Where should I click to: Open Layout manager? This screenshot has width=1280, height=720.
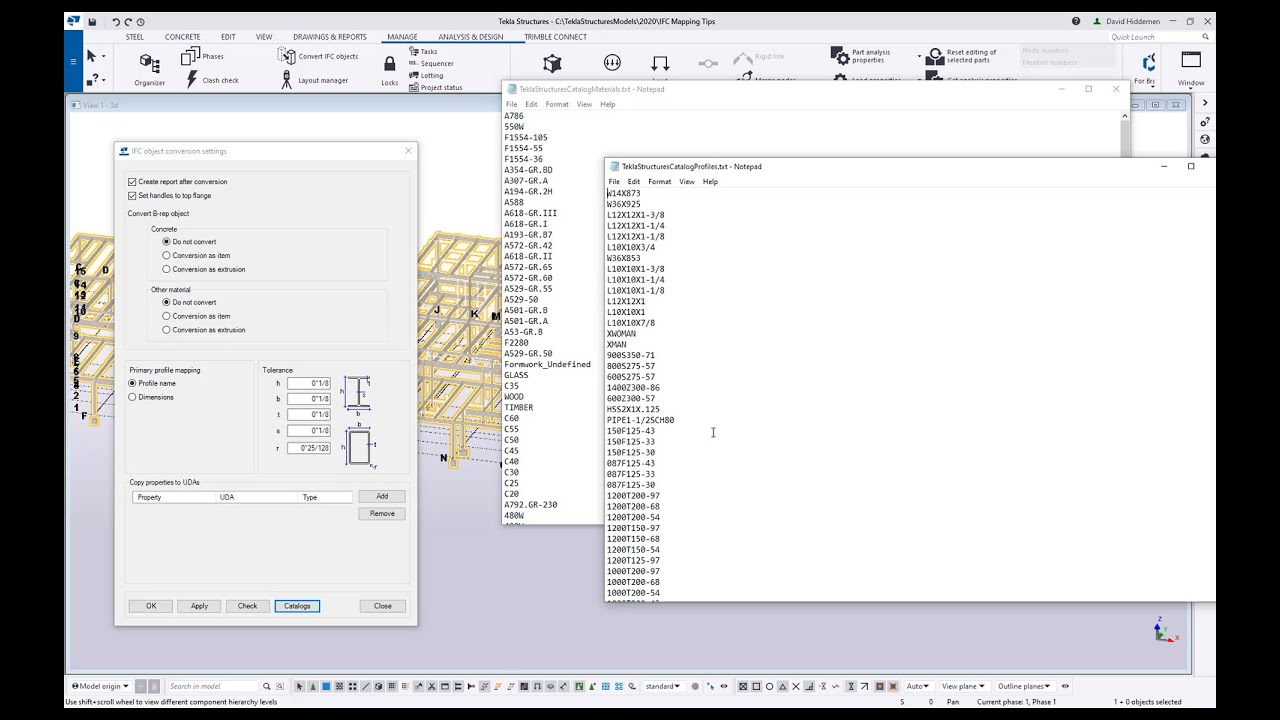click(314, 80)
